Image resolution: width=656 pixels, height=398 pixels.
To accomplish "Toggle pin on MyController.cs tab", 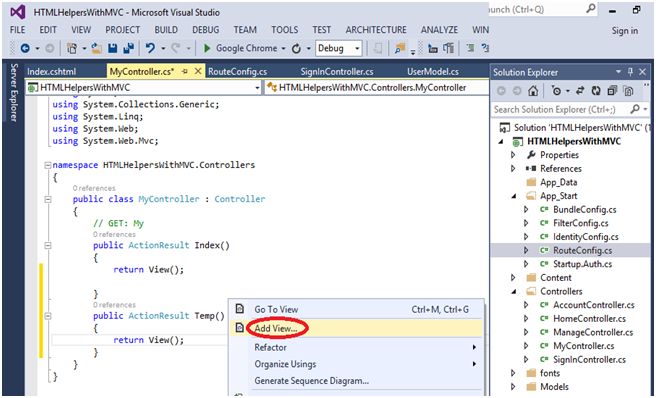I will [x=185, y=72].
